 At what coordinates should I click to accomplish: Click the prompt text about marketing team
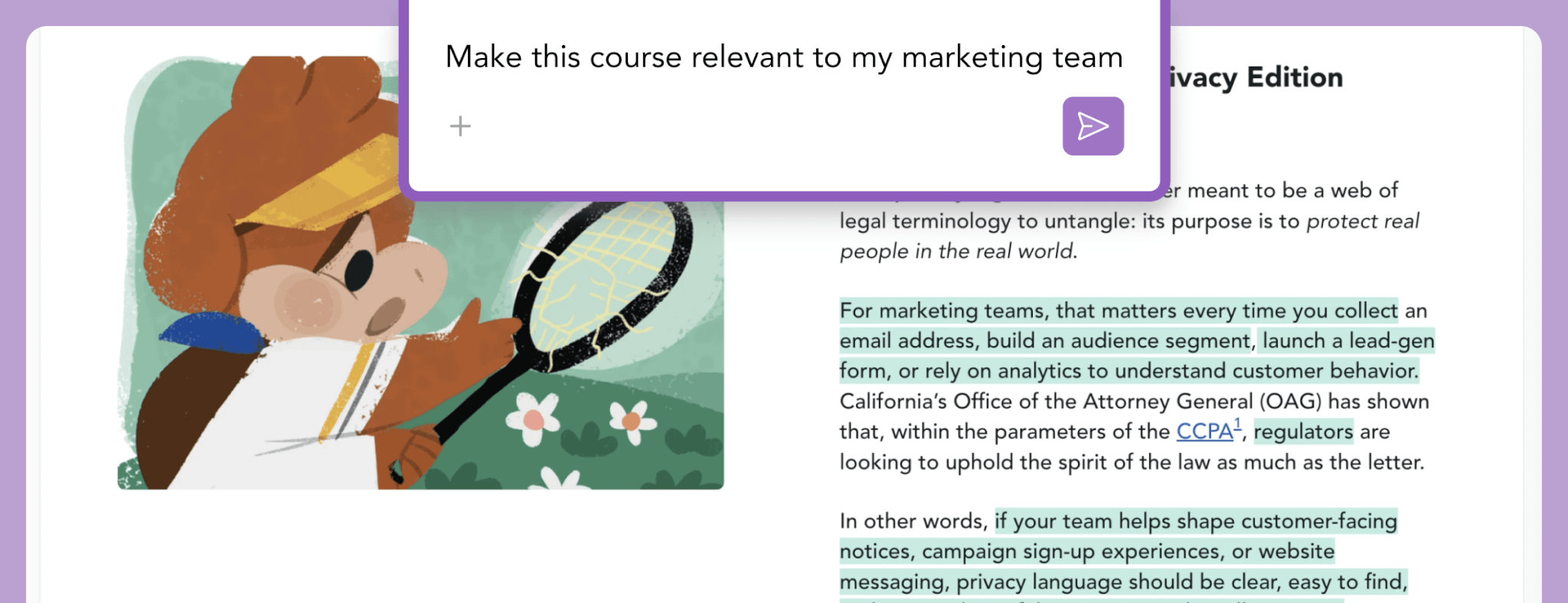coord(783,57)
